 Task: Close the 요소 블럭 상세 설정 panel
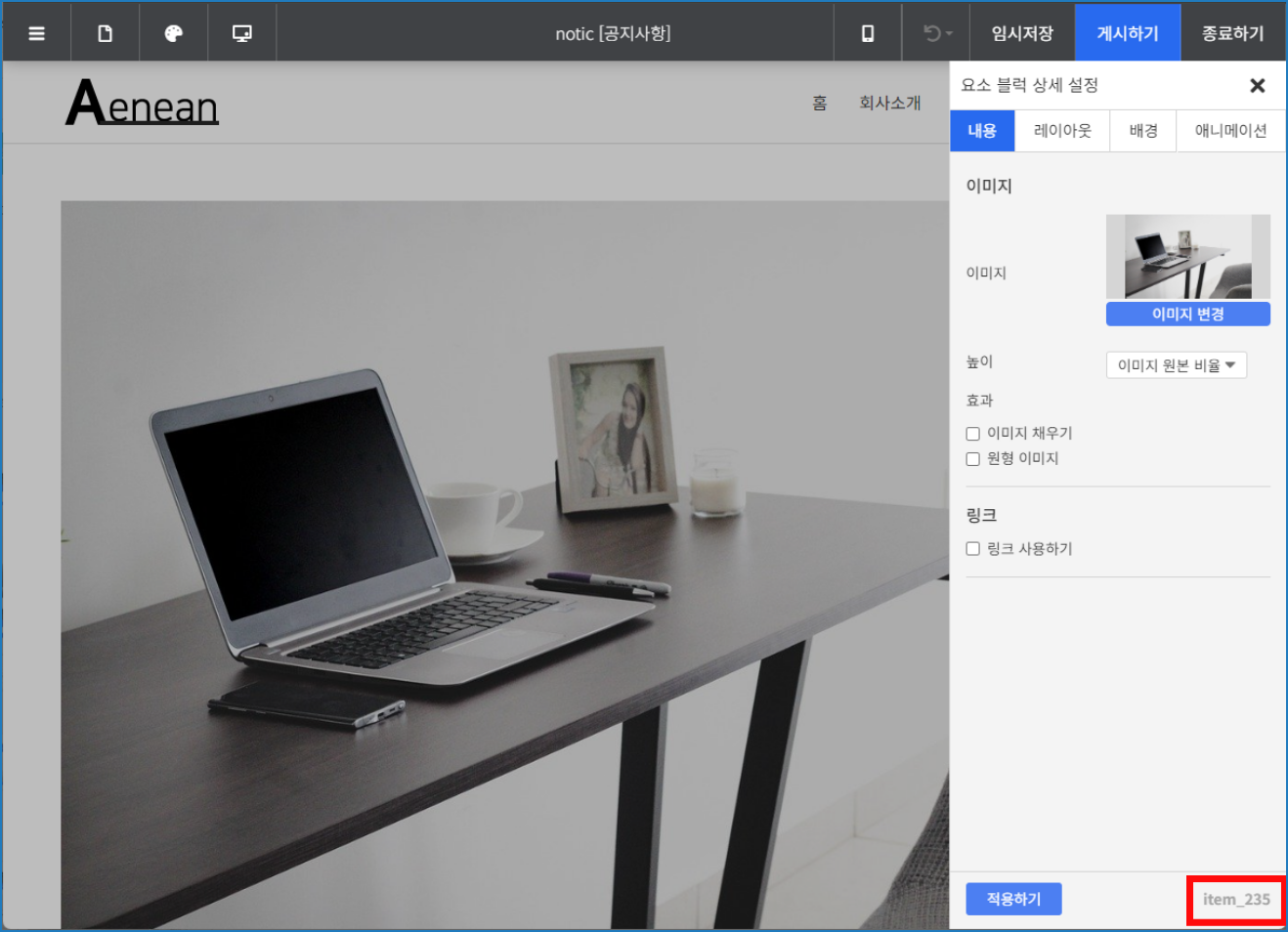coord(1257,86)
